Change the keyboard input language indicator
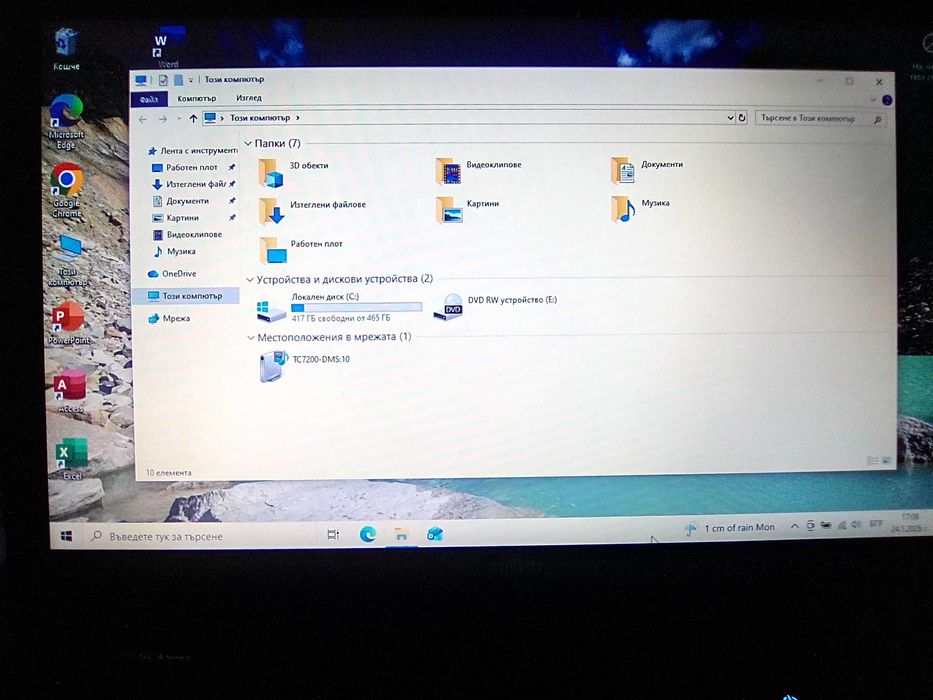The width and height of the screenshot is (933, 700). coord(876,524)
